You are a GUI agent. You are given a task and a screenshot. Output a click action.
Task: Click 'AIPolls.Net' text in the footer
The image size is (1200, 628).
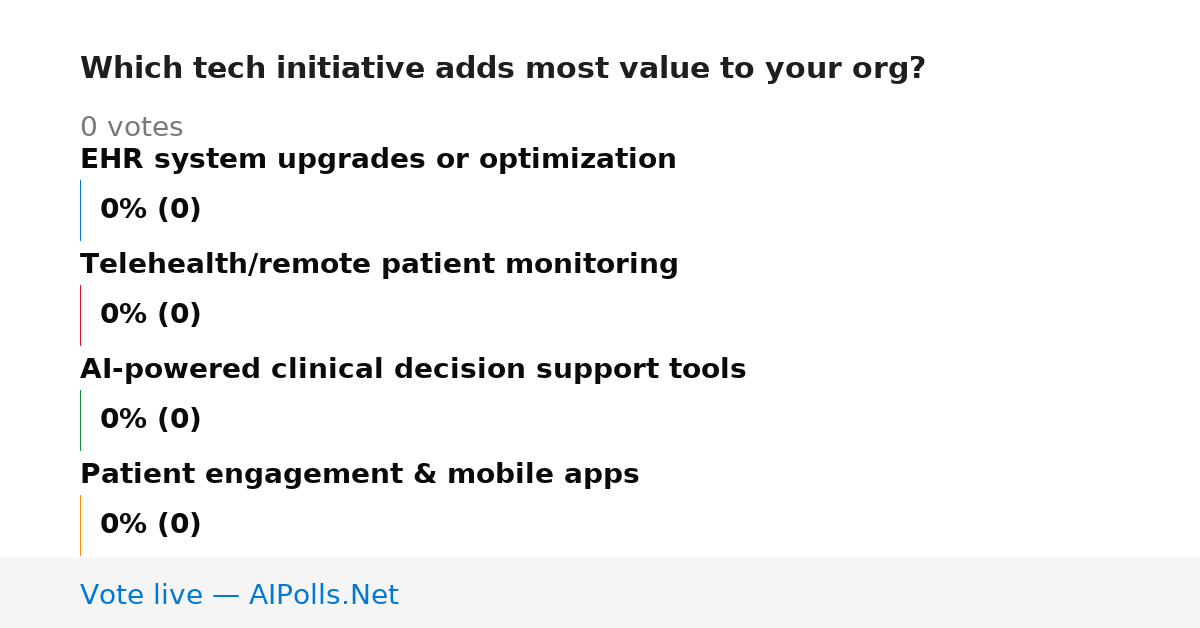[x=323, y=596]
